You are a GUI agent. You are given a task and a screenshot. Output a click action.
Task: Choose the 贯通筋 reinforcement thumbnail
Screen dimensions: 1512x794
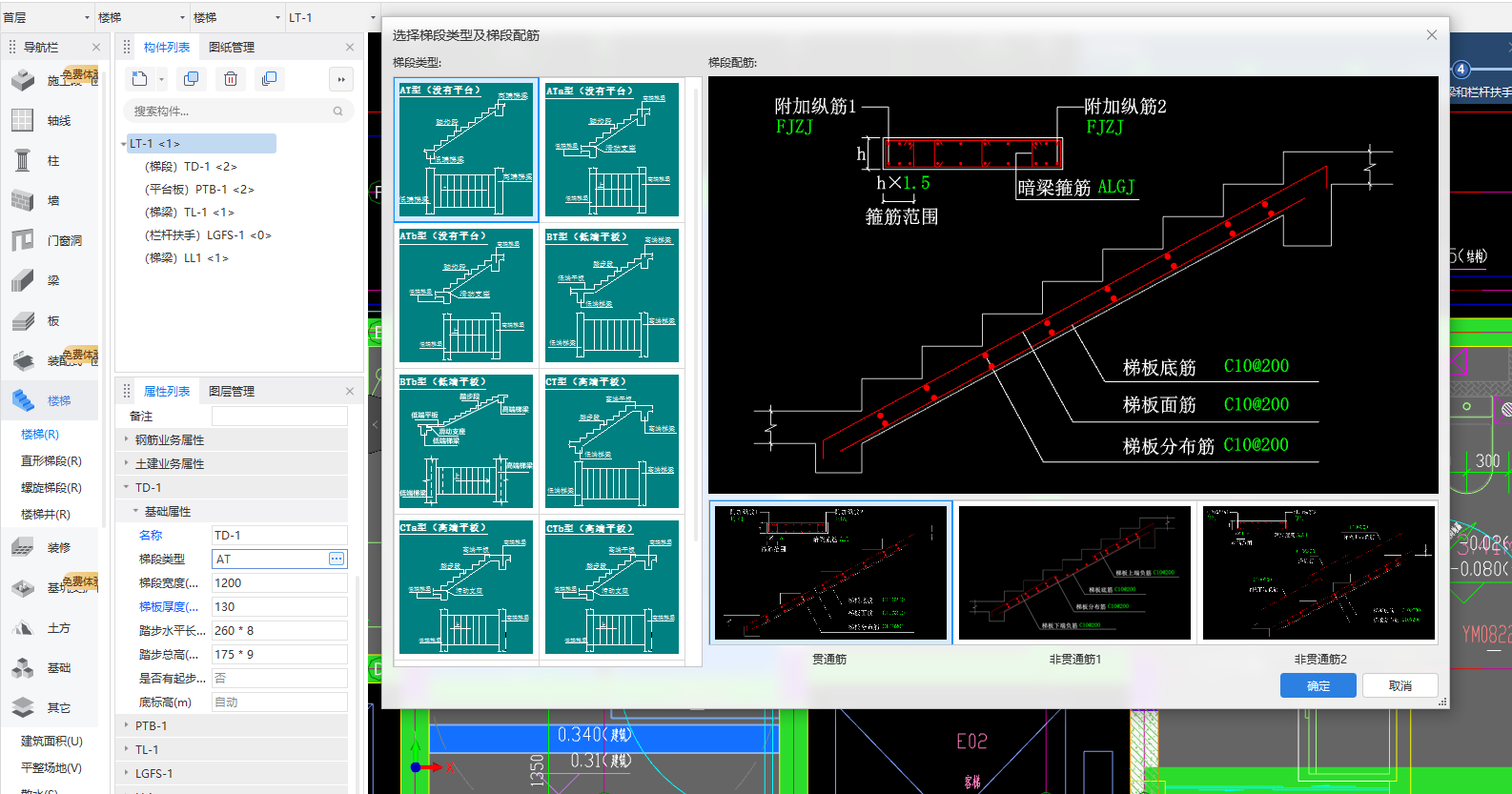click(830, 573)
